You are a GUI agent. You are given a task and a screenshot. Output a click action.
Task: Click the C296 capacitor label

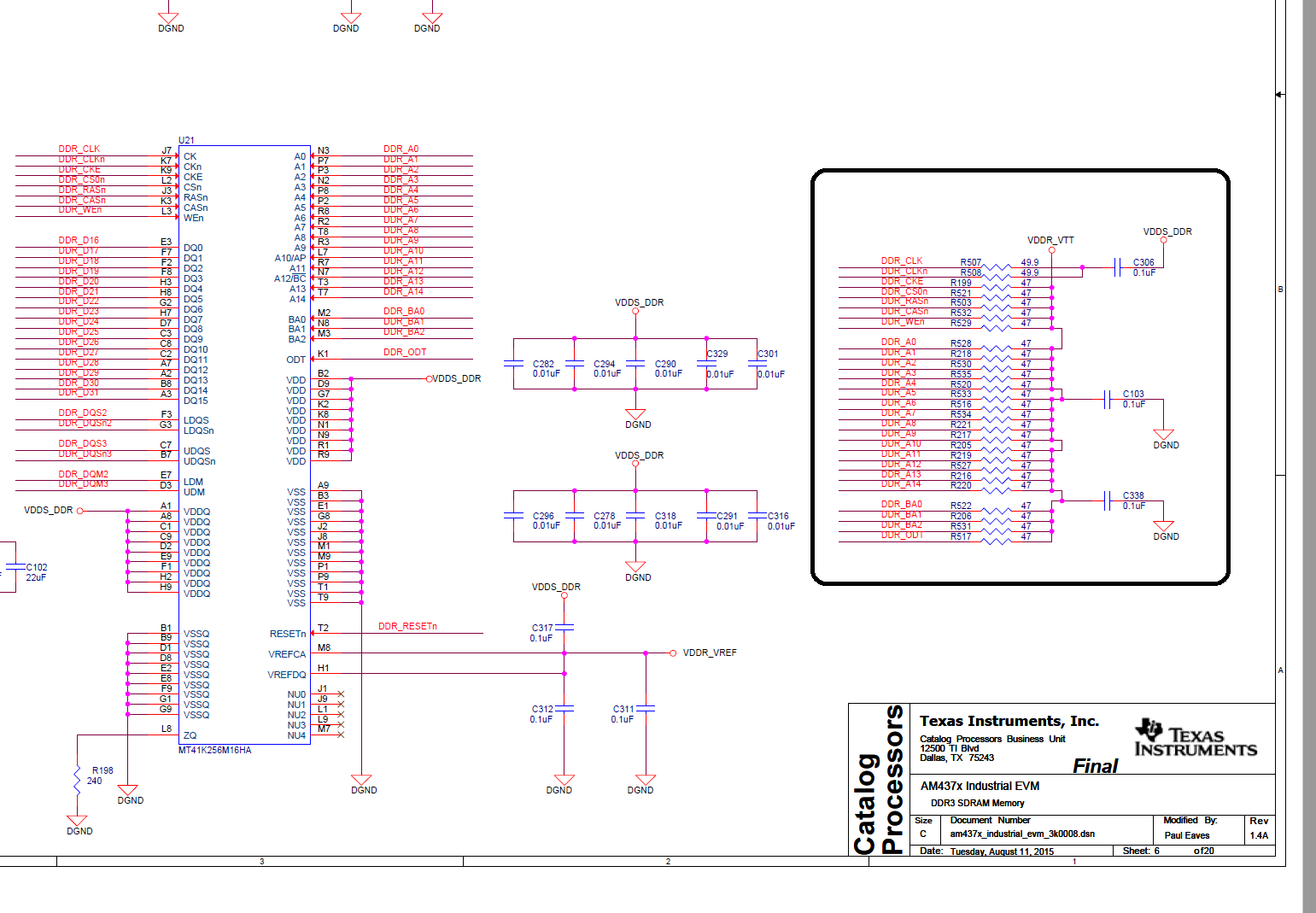[x=543, y=516]
